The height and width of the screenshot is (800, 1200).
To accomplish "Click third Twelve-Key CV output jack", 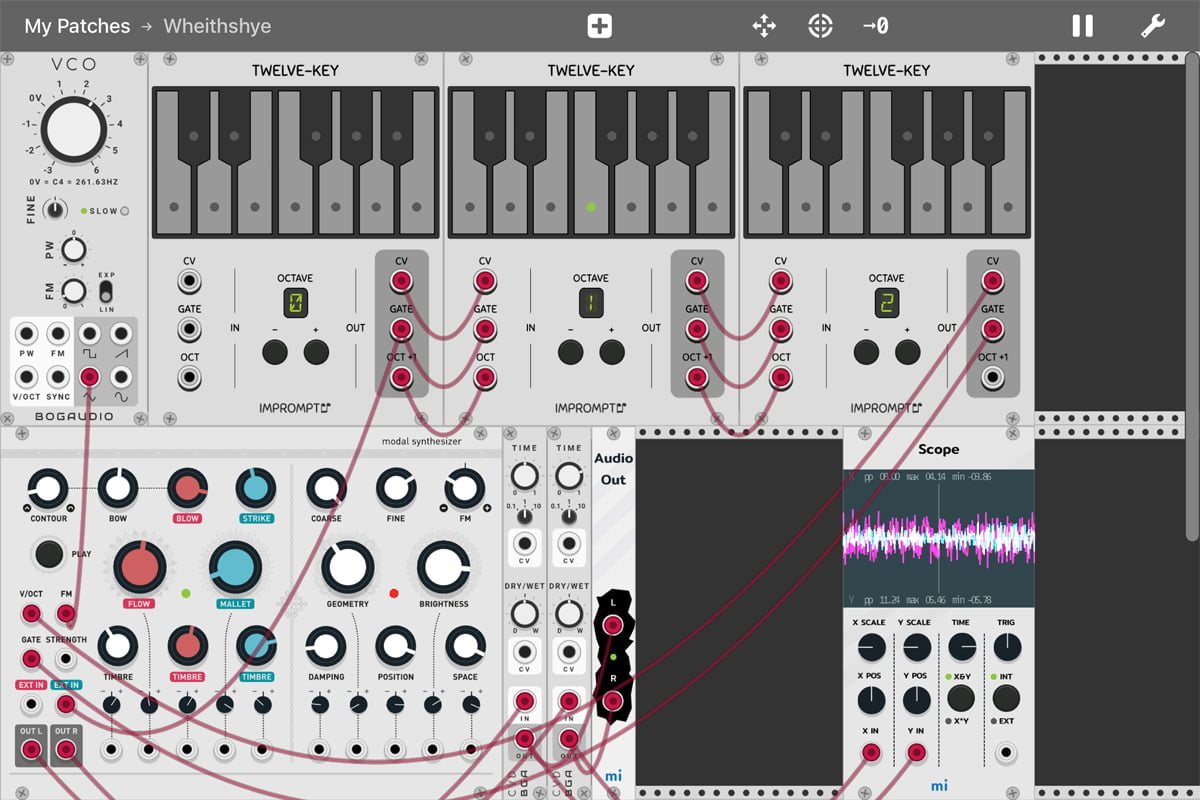I will click(x=992, y=281).
